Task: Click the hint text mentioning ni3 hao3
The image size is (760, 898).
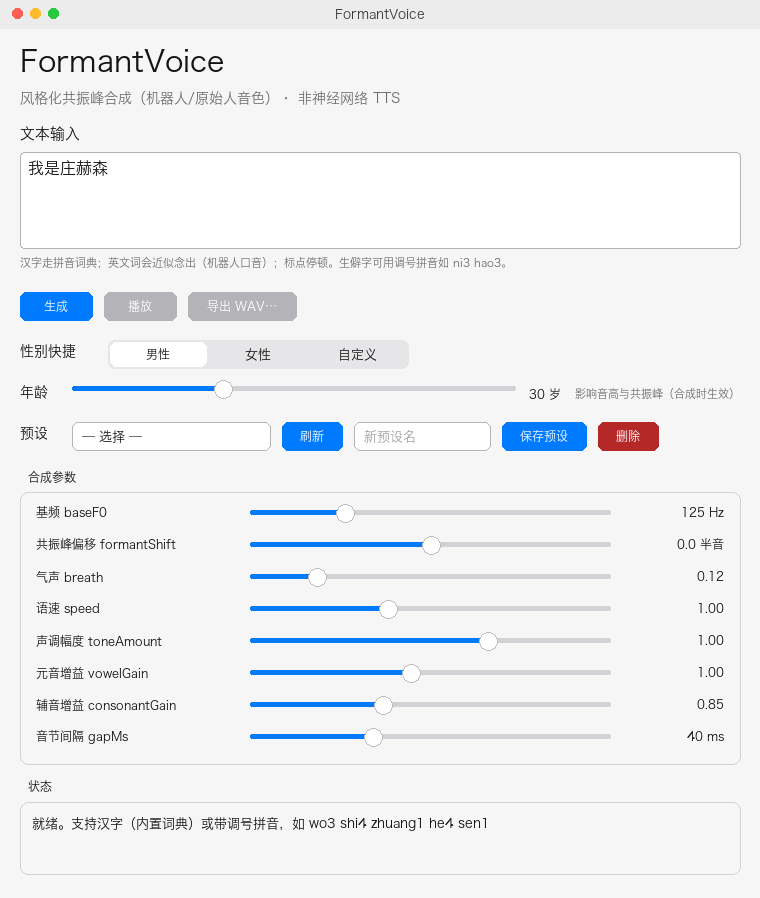Action: click(x=264, y=263)
